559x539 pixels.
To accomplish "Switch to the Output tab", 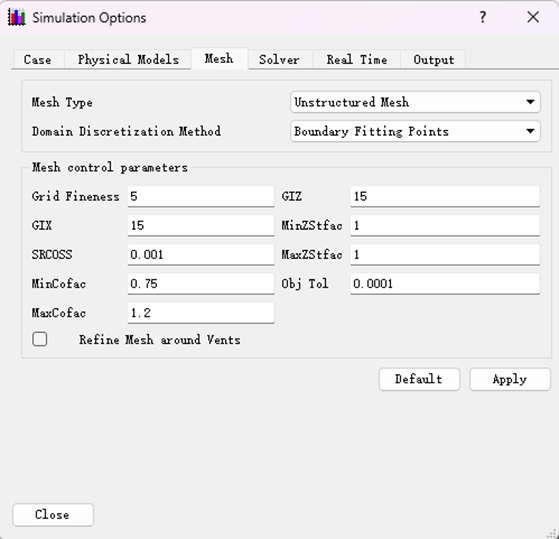I will click(434, 60).
